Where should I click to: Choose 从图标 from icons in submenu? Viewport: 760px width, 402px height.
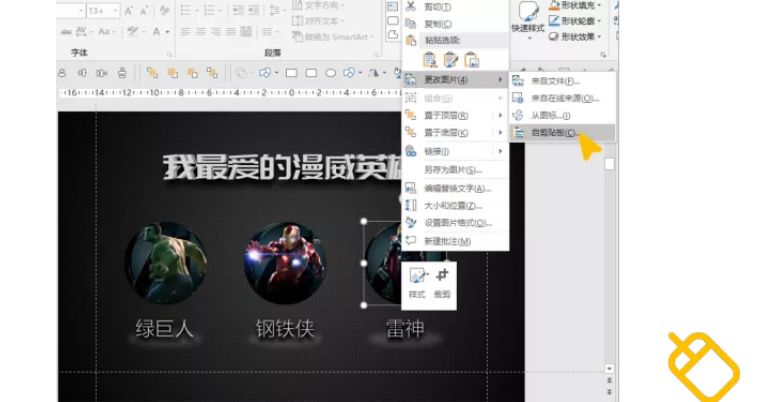pos(563,115)
